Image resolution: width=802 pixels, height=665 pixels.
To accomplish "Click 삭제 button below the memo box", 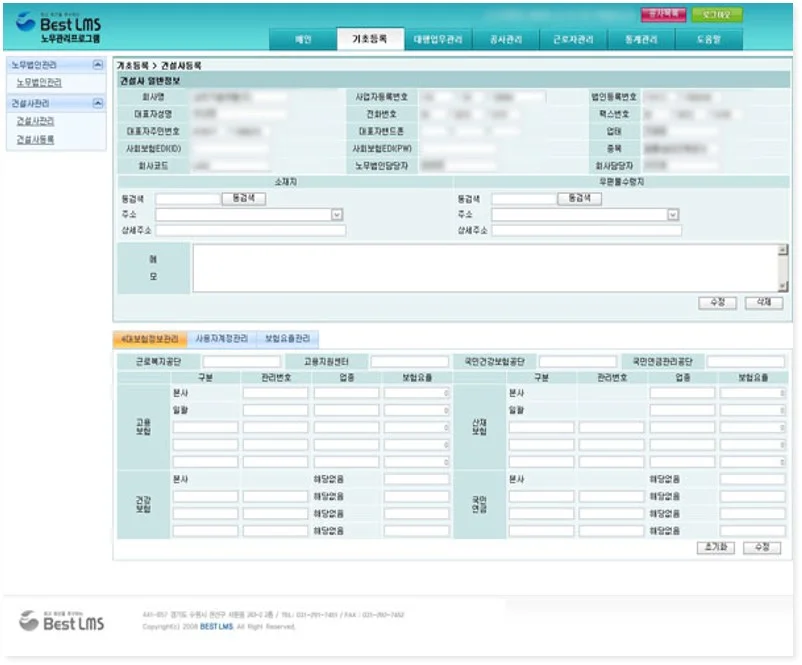I will [x=763, y=302].
